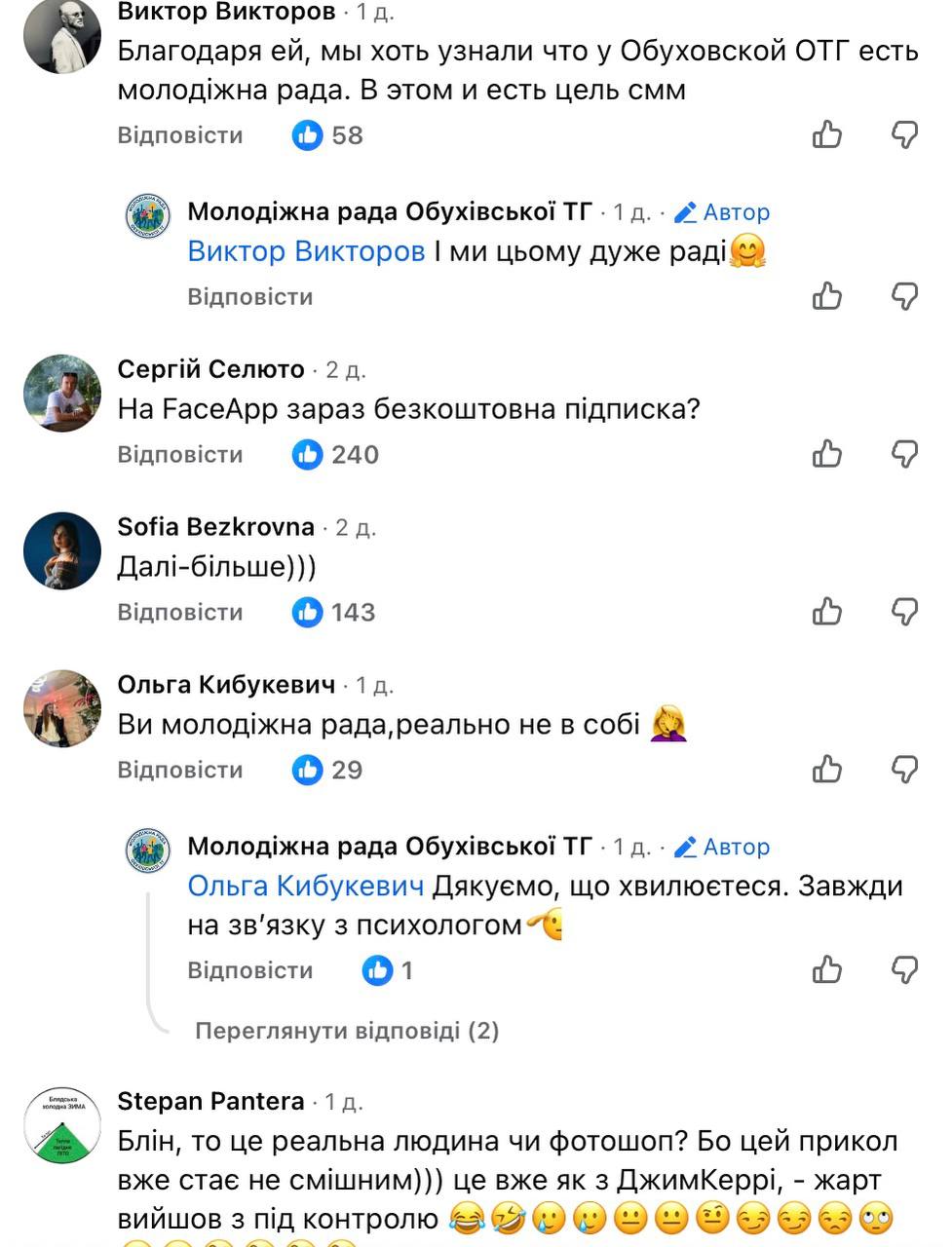Viewport: 952px width, 1247px height.
Task: Expand Переглянути відповіді (2) replies
Action: coord(347,1031)
